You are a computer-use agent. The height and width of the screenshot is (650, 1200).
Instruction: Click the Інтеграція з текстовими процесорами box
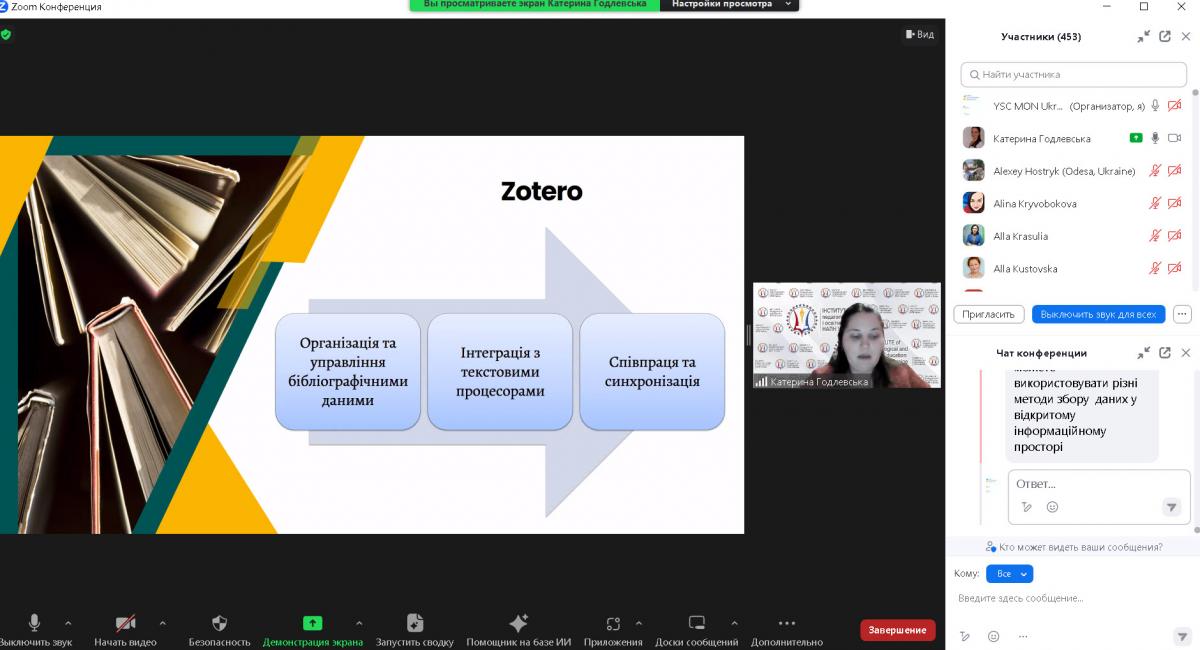point(500,372)
